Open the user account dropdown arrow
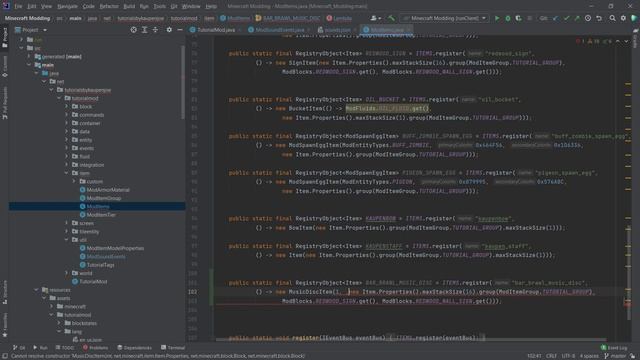 pos(380,18)
